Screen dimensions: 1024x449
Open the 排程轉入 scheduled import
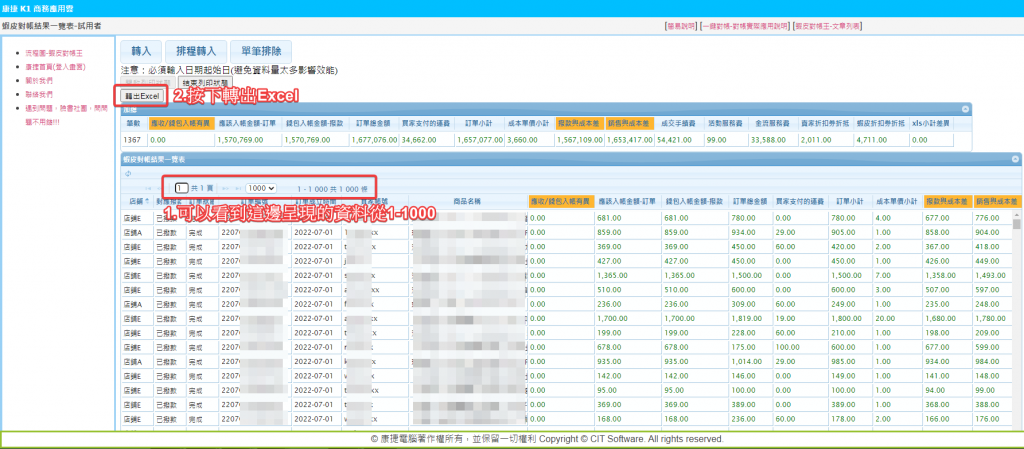point(196,51)
